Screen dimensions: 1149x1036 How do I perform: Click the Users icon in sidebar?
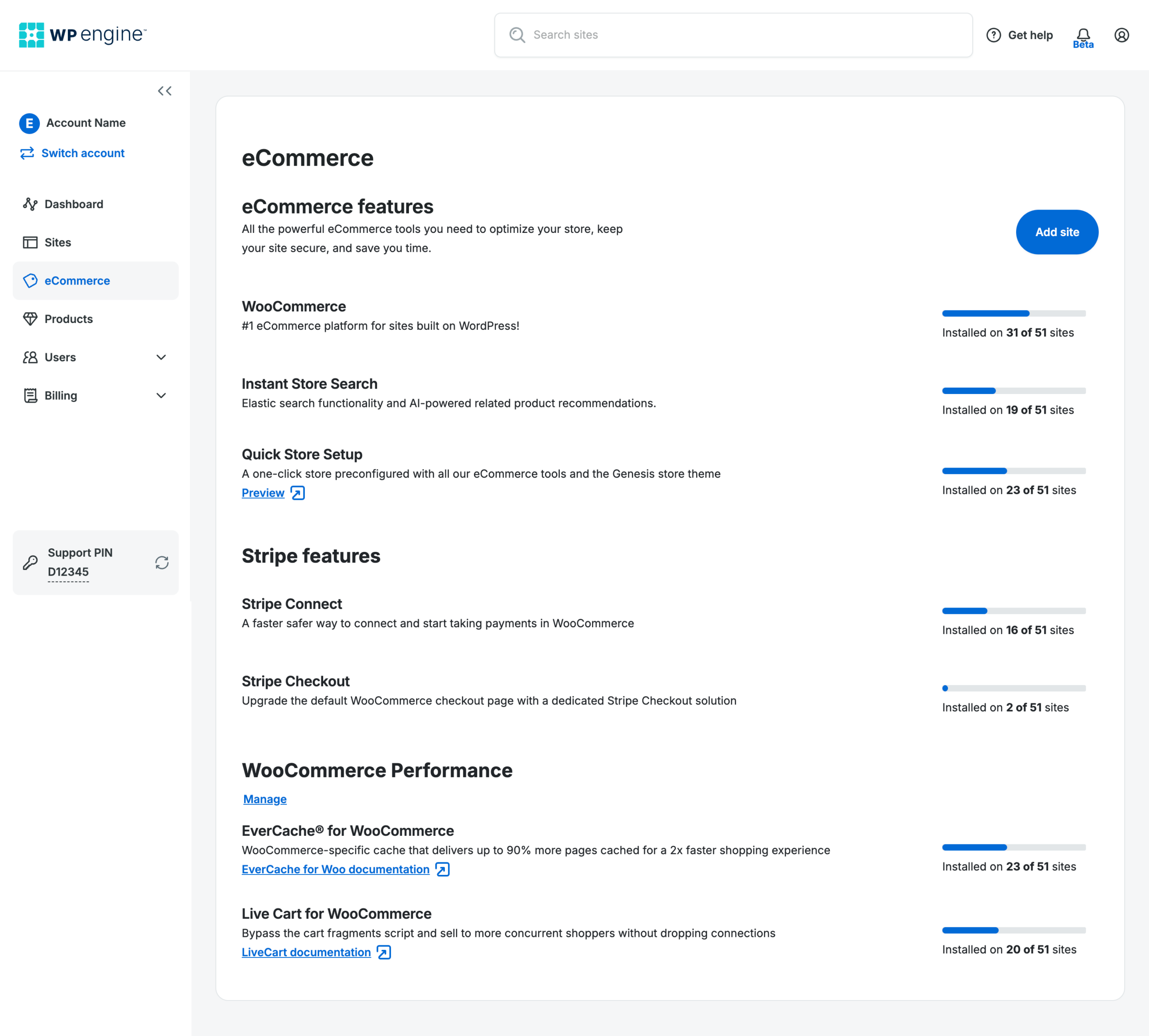30,357
